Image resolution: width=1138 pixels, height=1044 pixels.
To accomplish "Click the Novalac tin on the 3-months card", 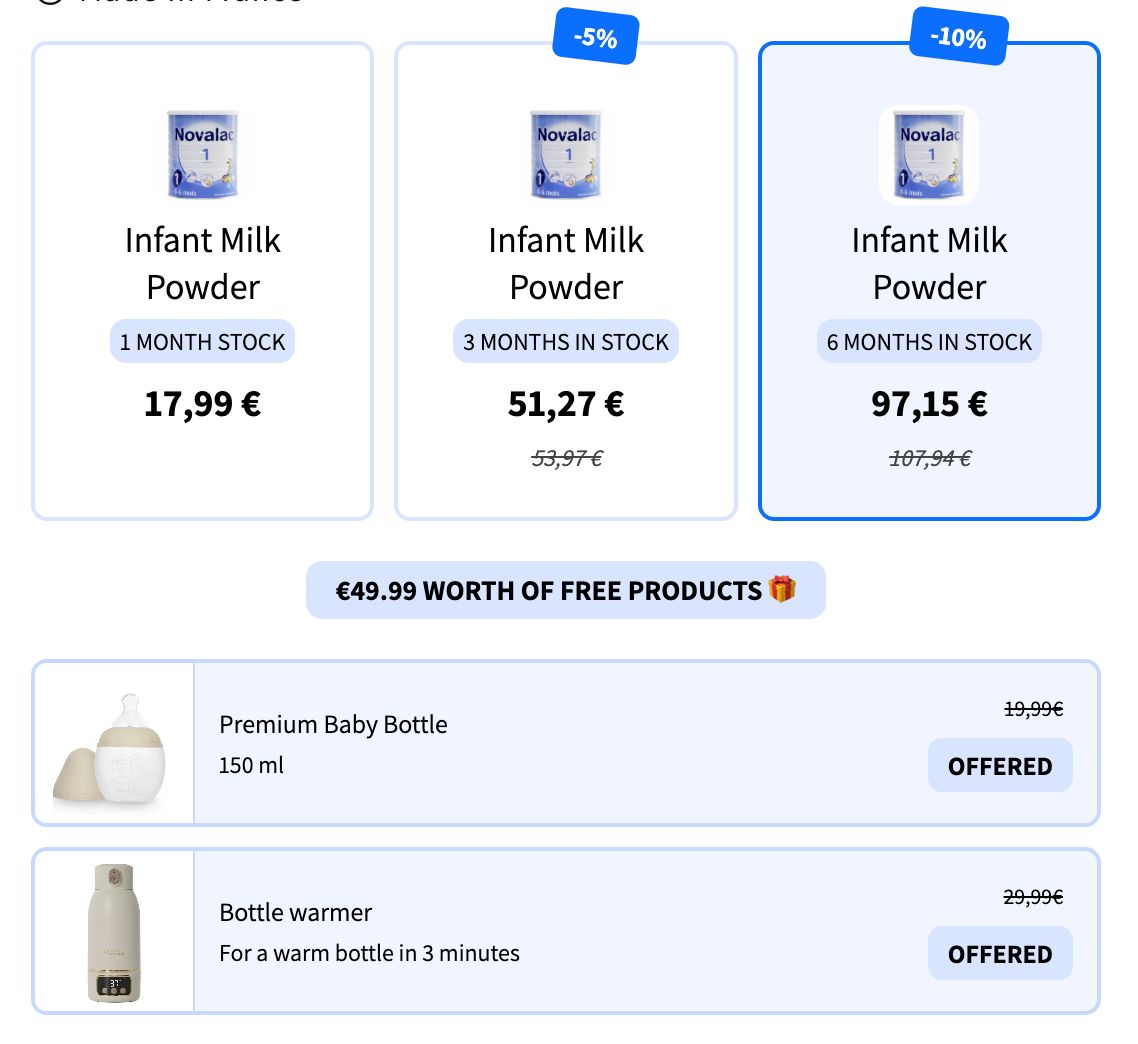I will (x=566, y=155).
